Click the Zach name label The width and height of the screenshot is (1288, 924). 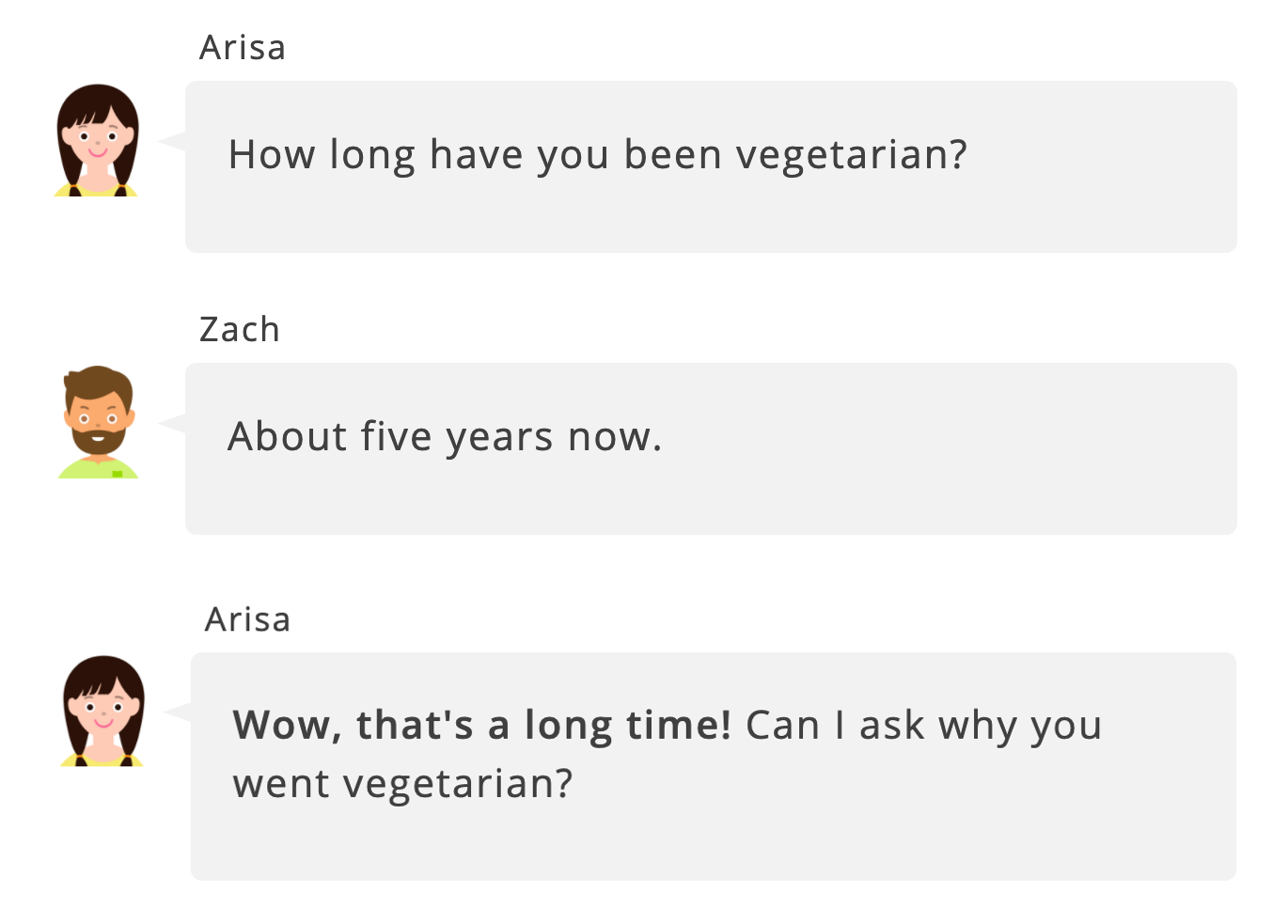click(x=240, y=330)
